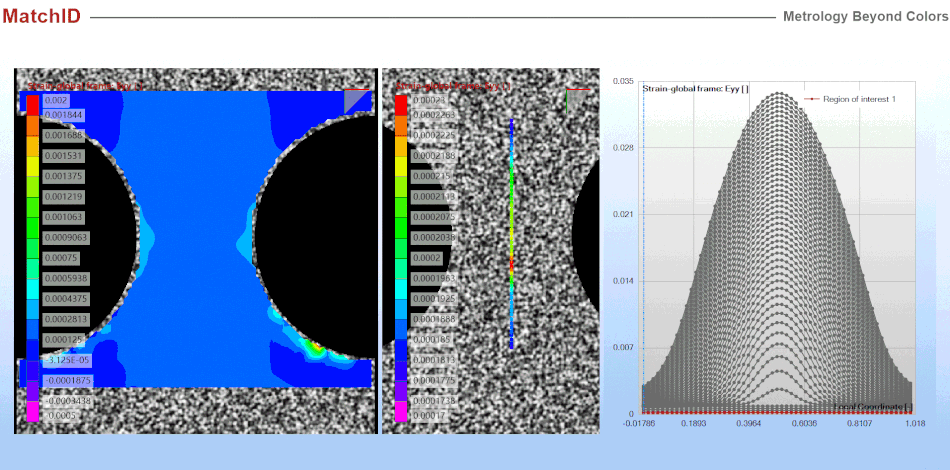Click the Local Coordinate axis title
This screenshot has height=470, width=950.
tap(872, 406)
